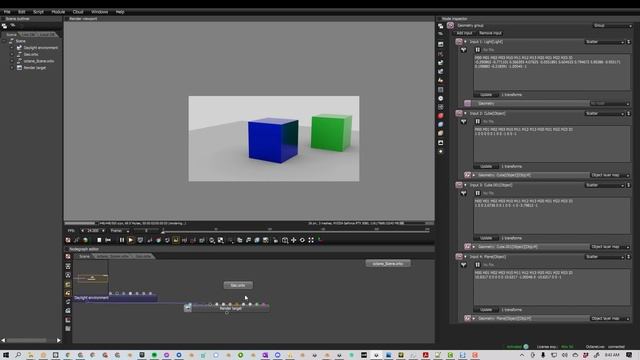Open Object layer map dropdown for Cube geometry

tap(610, 175)
